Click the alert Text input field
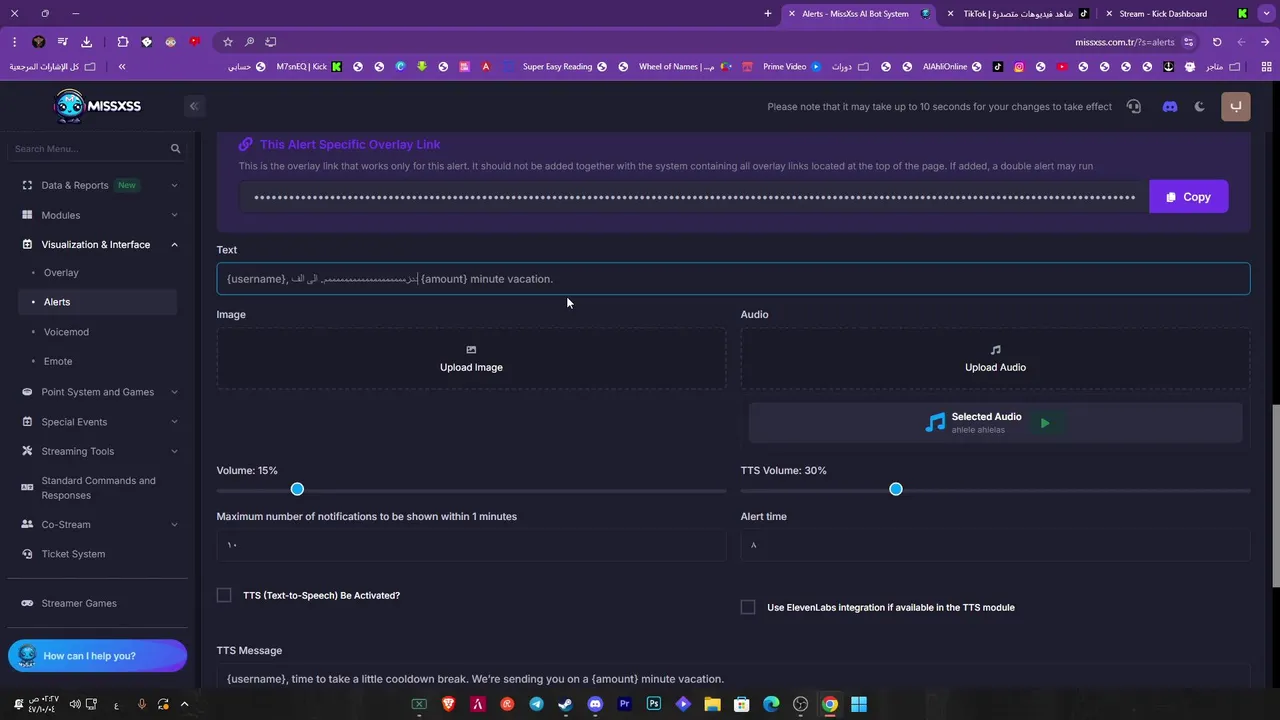1280x720 pixels. (x=733, y=279)
